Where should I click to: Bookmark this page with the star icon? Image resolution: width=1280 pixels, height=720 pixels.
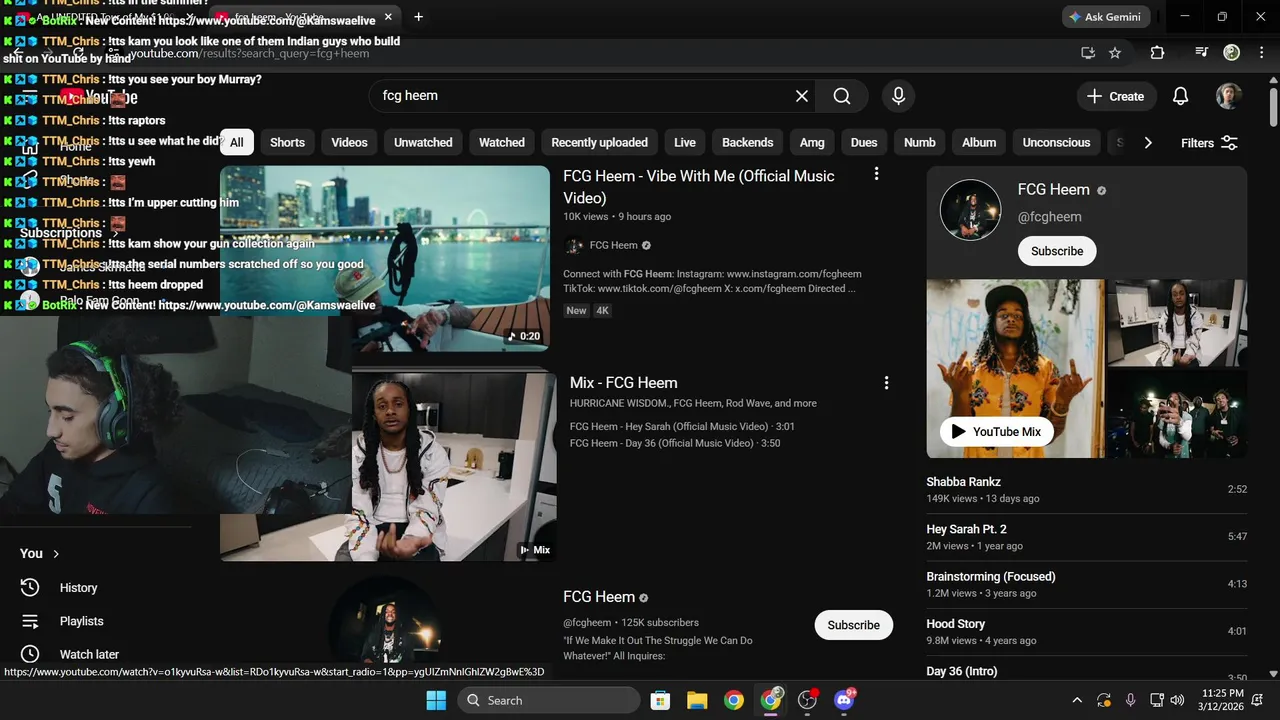1115,53
